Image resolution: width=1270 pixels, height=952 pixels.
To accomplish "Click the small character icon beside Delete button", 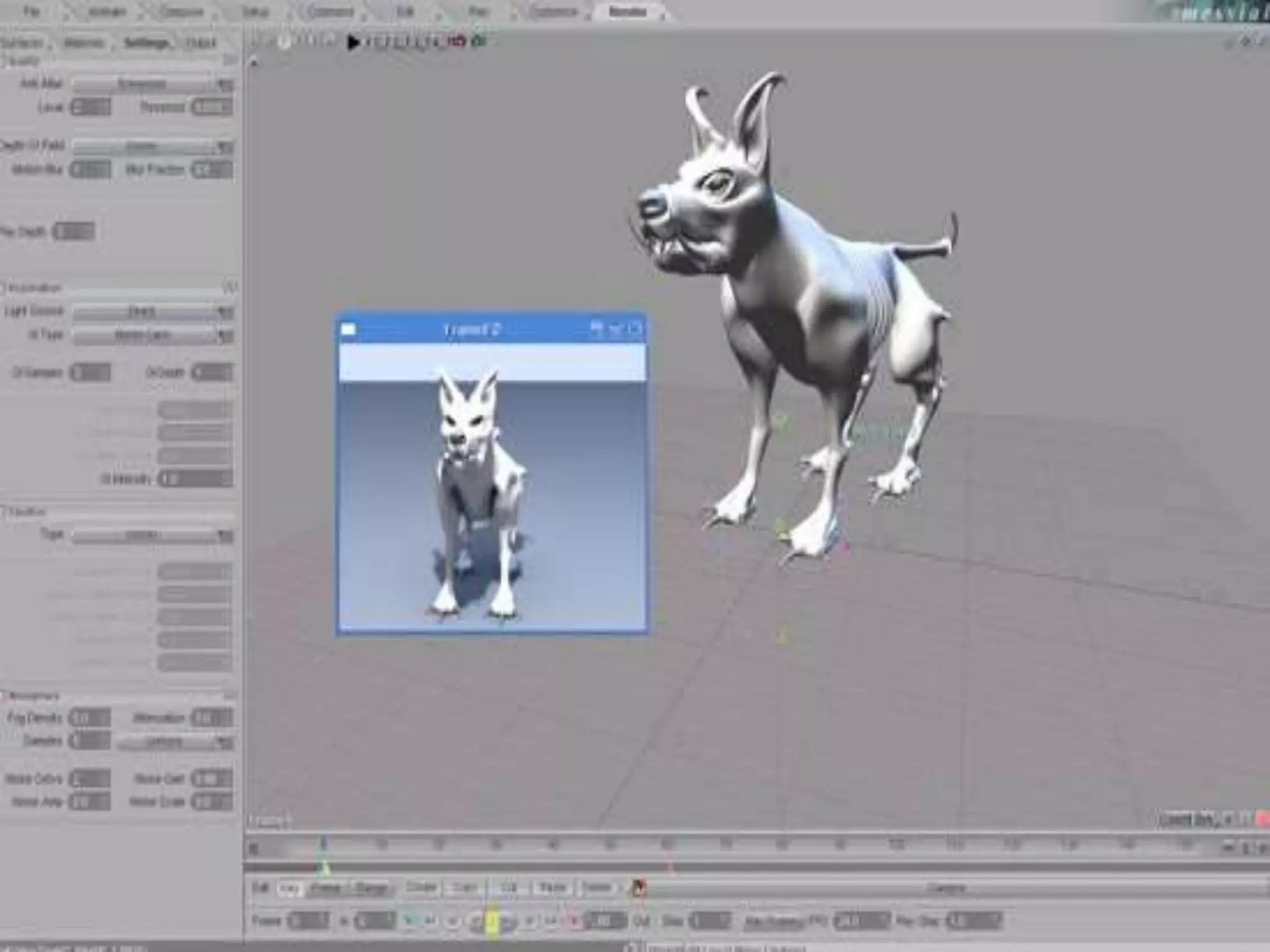I will tap(639, 888).
